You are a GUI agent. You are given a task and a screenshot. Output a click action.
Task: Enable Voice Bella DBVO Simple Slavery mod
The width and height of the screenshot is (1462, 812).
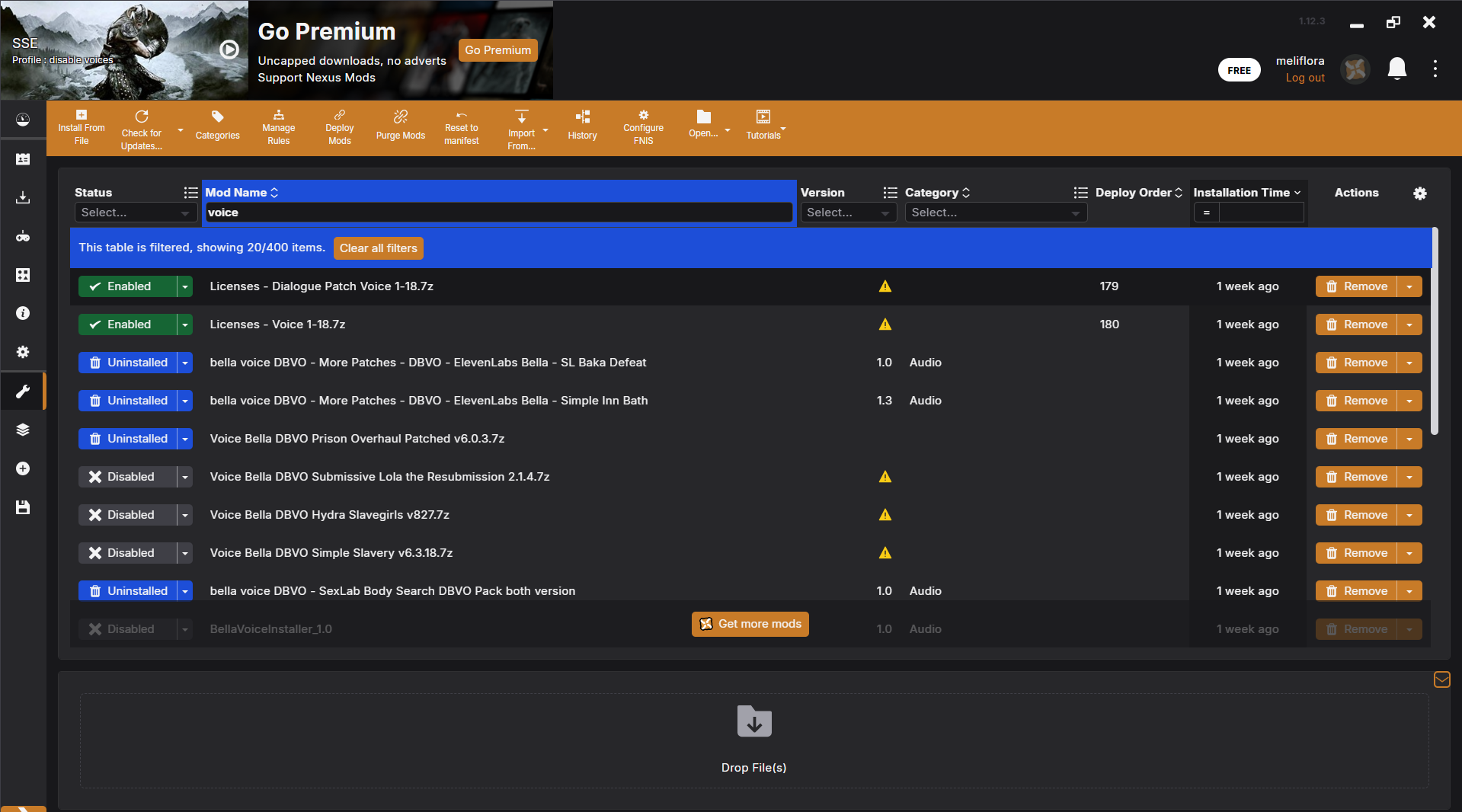[x=127, y=553]
